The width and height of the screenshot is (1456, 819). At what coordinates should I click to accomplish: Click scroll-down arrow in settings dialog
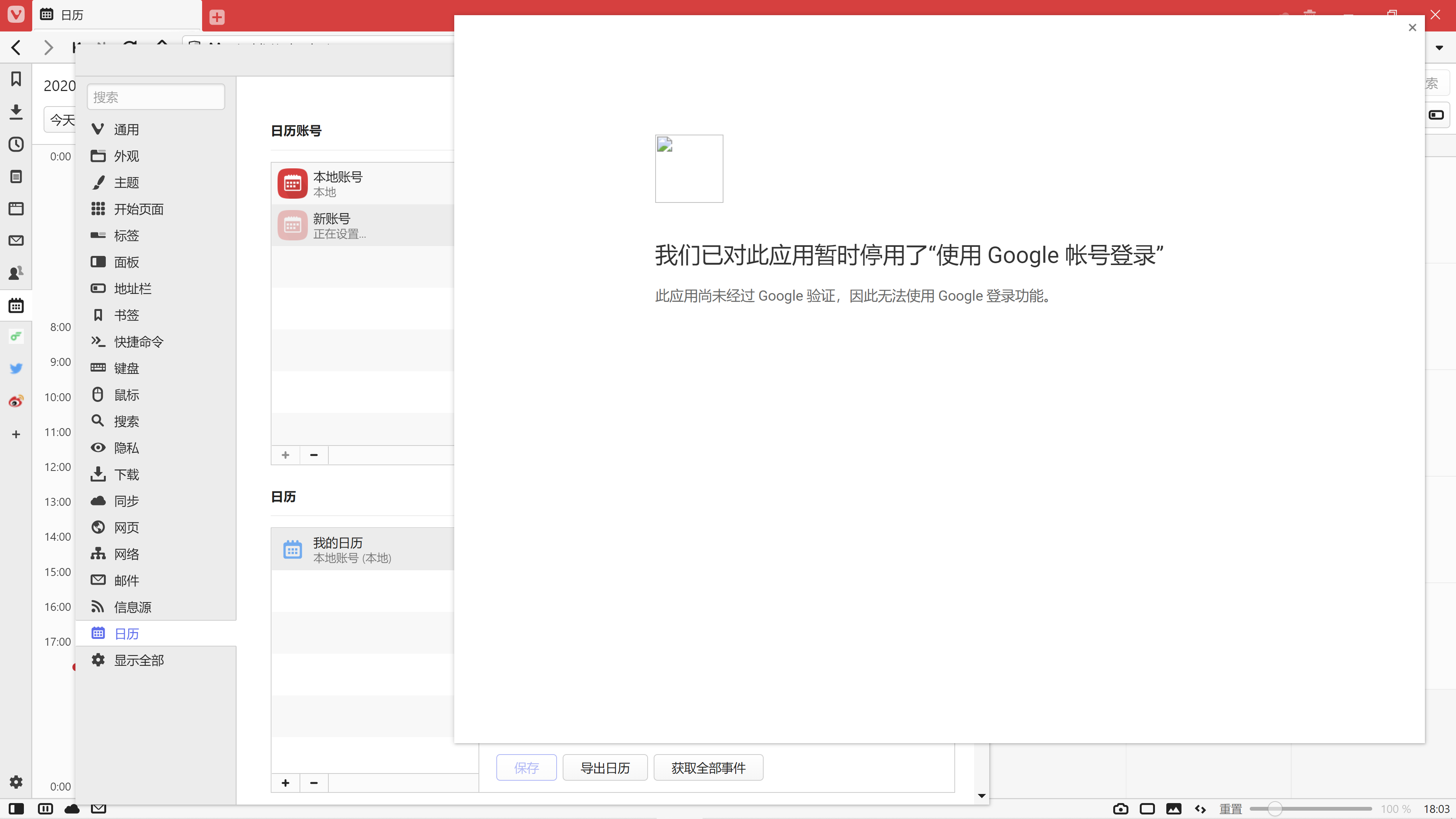point(982,796)
